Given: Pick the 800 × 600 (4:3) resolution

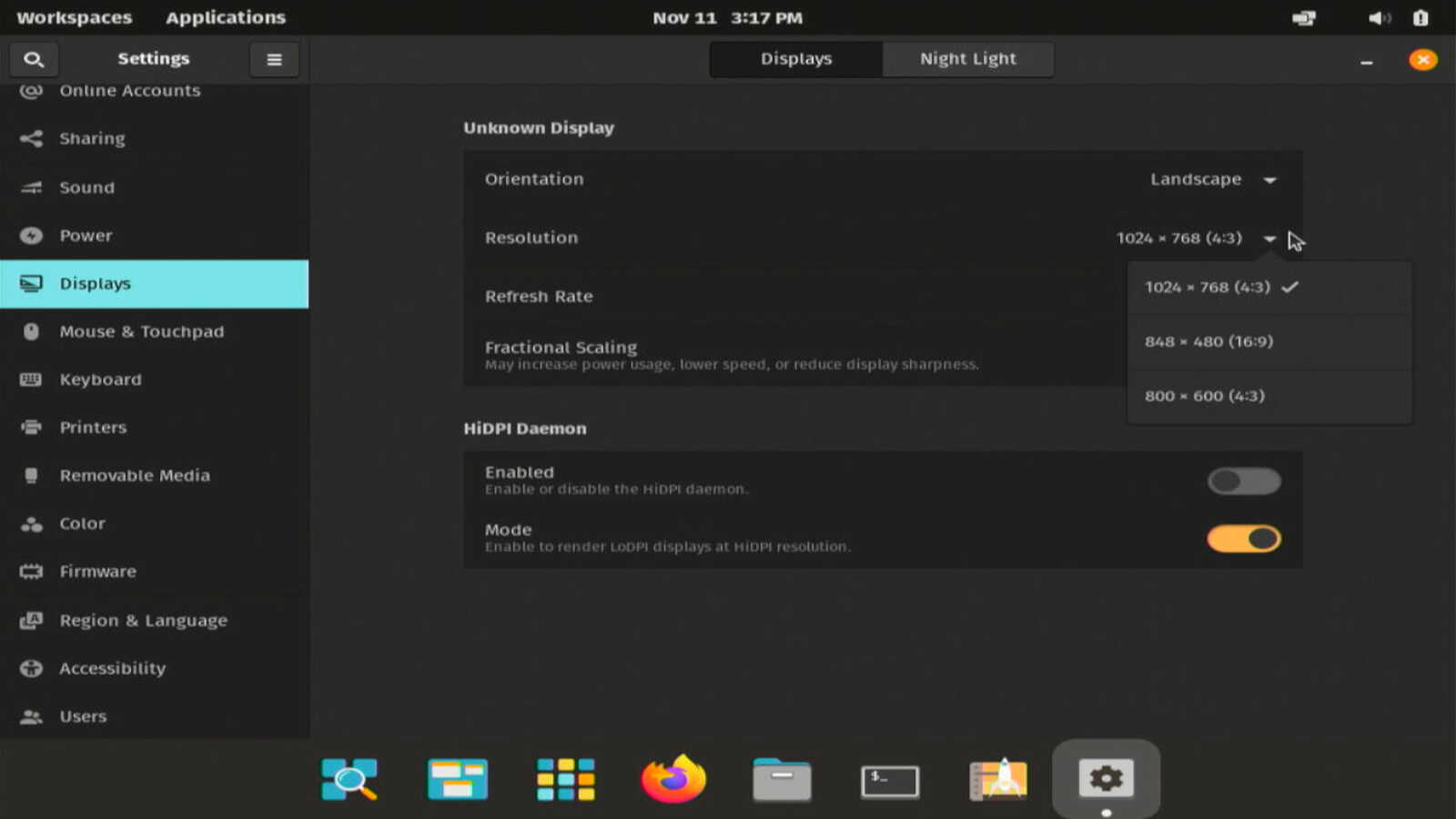Looking at the screenshot, I should point(1269,396).
